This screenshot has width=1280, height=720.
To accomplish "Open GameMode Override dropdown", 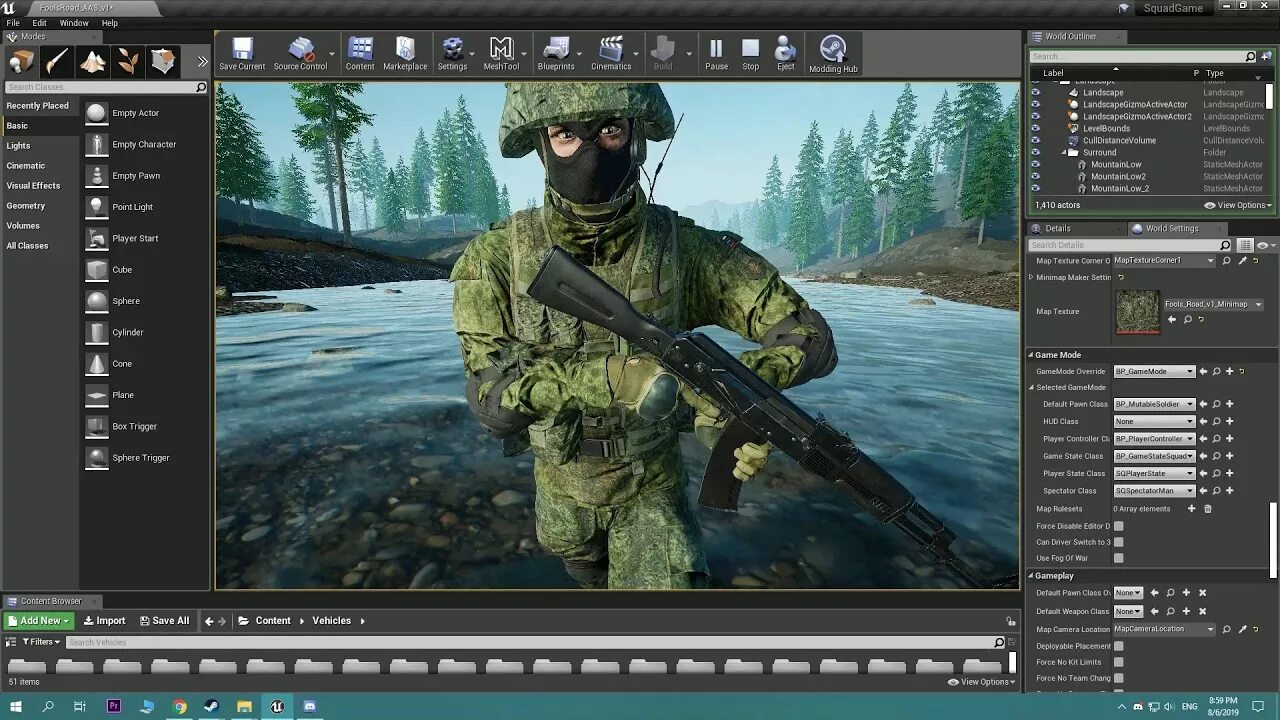I will (1154, 371).
